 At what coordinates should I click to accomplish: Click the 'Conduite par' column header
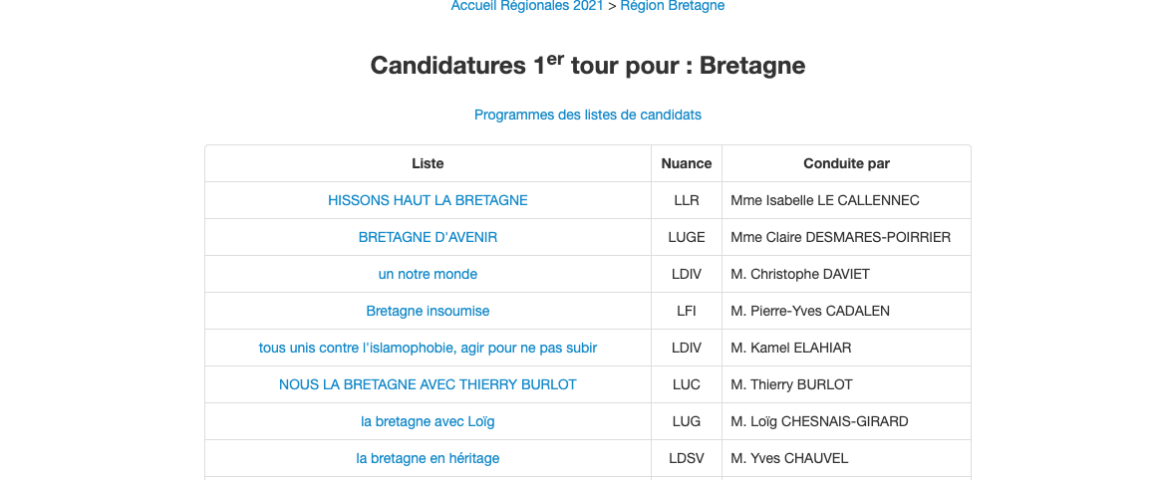click(x=846, y=163)
